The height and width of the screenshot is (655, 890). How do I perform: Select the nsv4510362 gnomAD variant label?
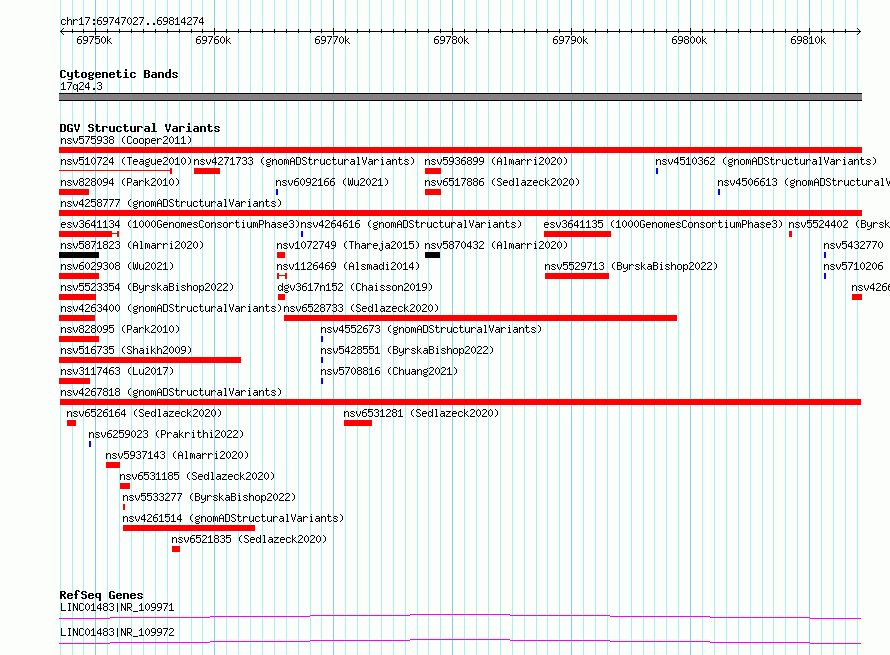[766, 161]
